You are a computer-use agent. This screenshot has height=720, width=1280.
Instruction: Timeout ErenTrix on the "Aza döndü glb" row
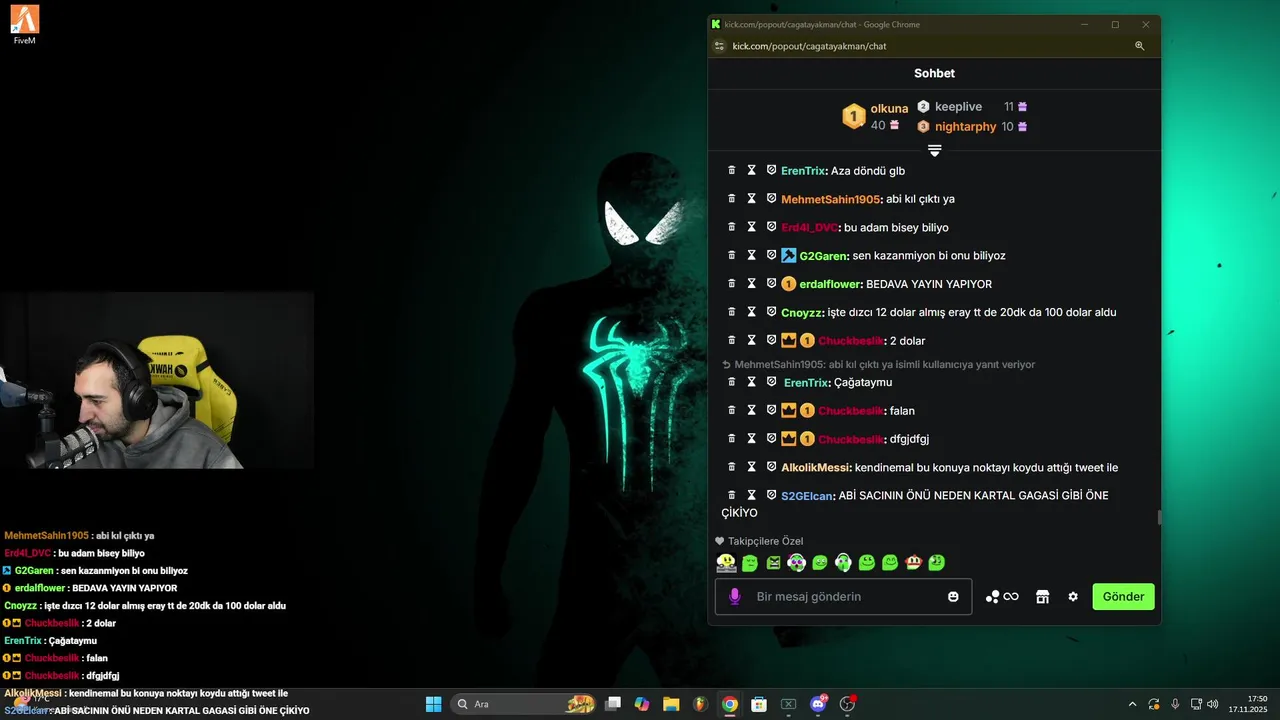[x=751, y=170]
